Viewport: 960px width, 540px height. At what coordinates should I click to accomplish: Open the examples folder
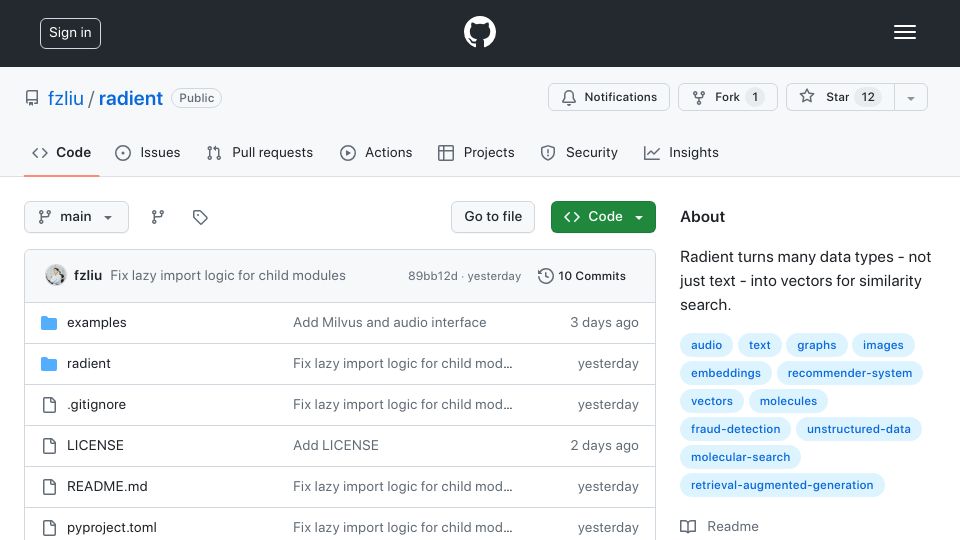pos(97,323)
